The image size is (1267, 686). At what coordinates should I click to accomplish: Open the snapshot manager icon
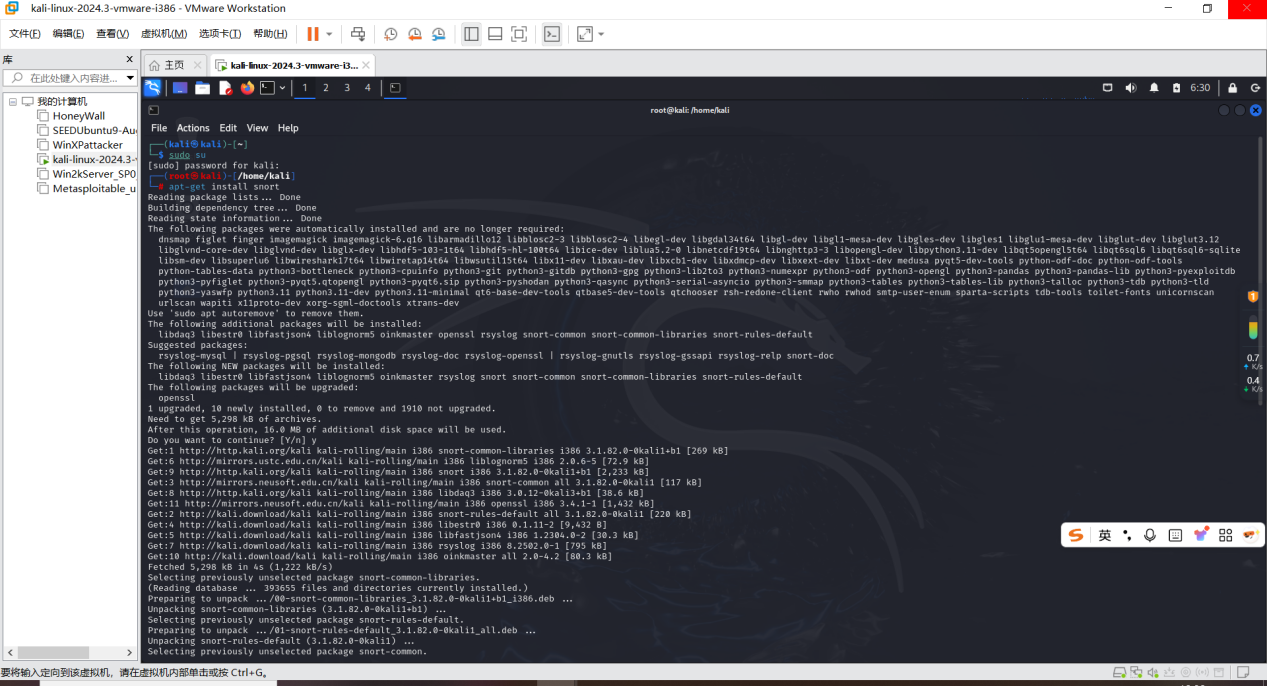point(439,34)
